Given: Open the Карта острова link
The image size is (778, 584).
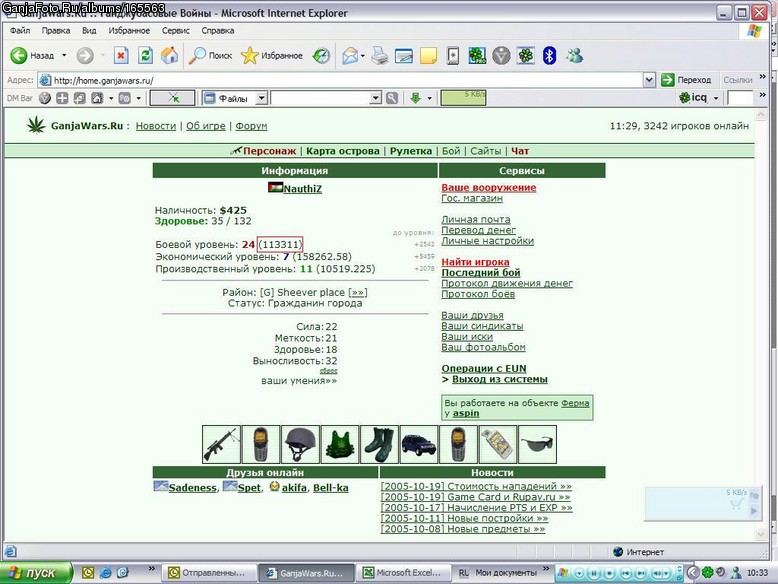Looking at the screenshot, I should pos(342,151).
